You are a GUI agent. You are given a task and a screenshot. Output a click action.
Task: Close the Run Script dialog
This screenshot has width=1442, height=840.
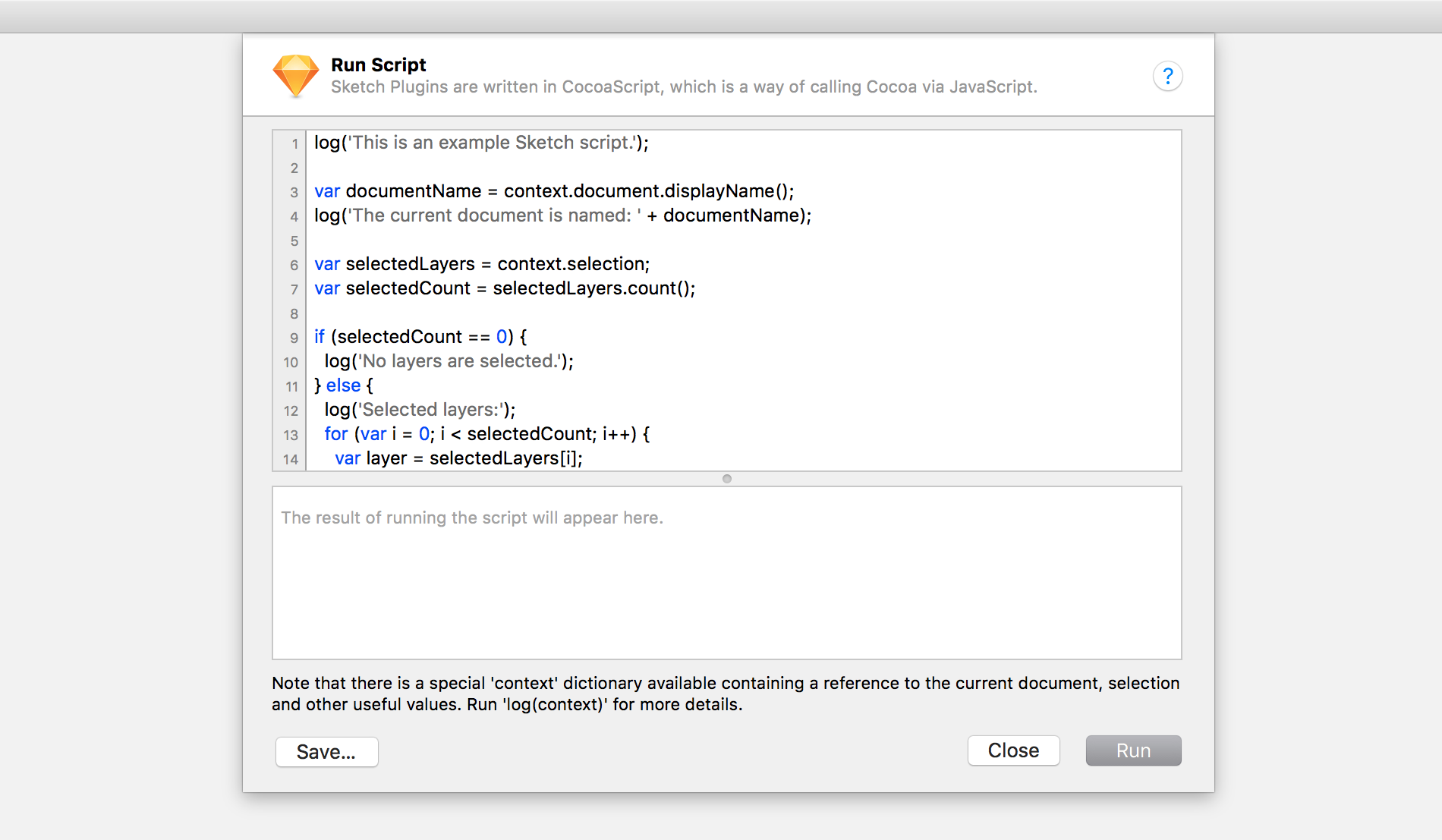click(x=1013, y=750)
